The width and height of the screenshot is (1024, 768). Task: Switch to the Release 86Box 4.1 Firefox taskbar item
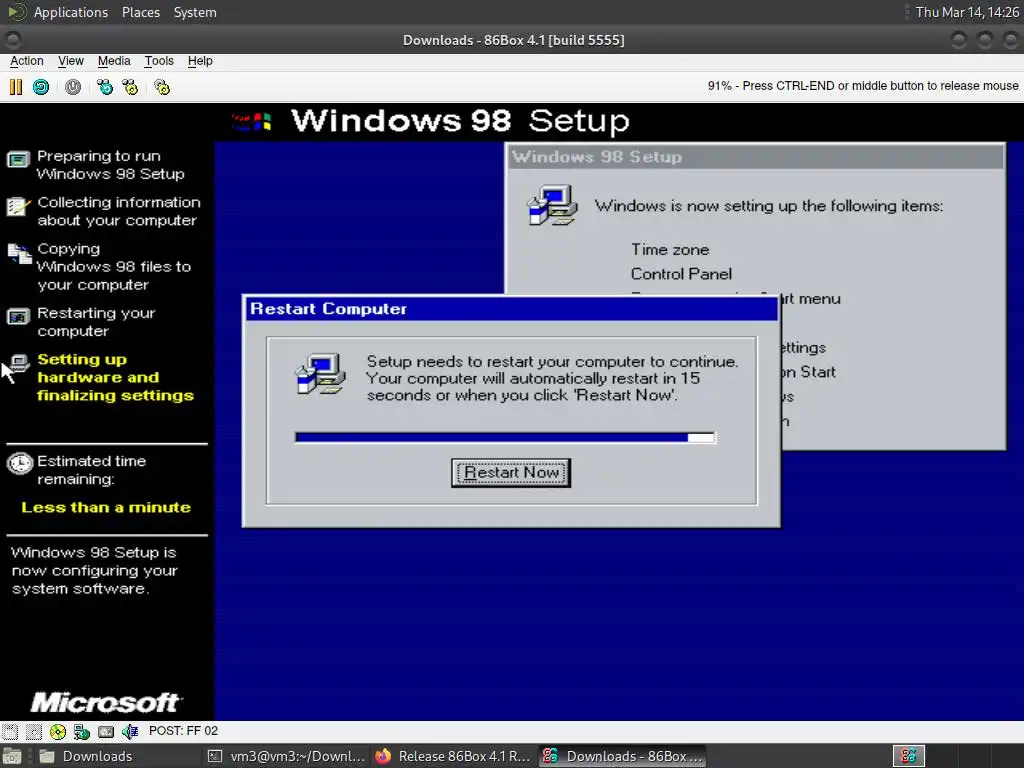click(x=453, y=756)
